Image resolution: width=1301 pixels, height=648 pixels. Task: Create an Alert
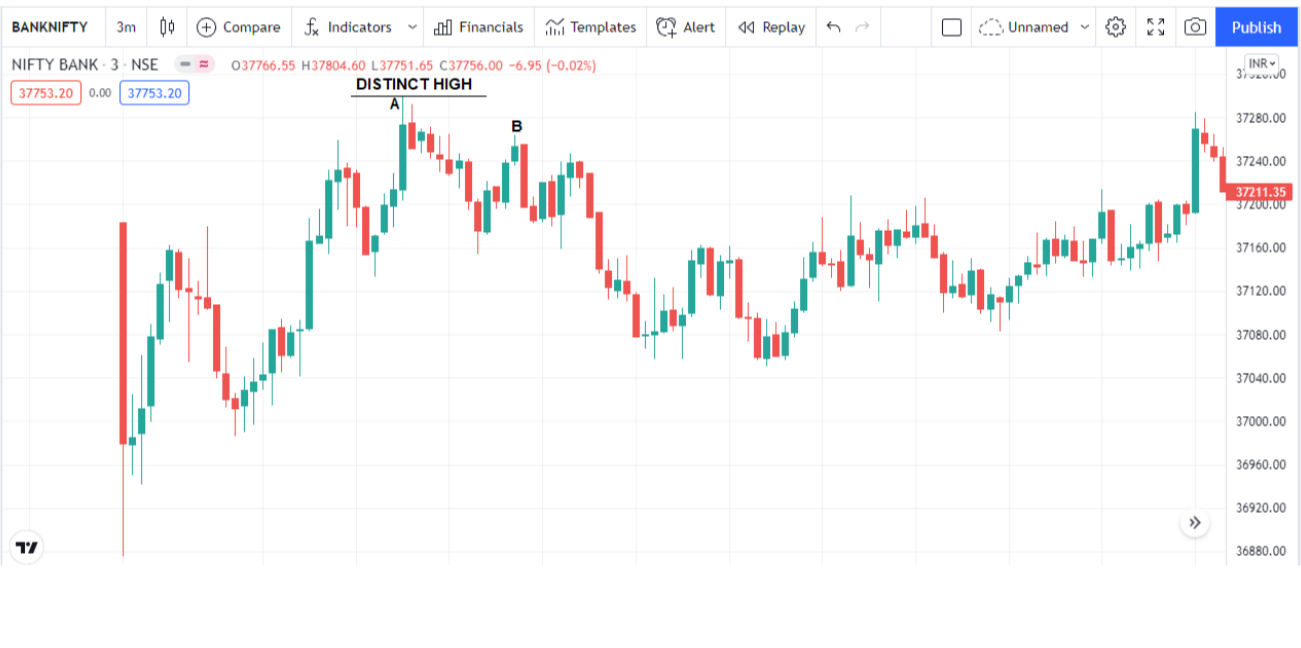(686, 27)
